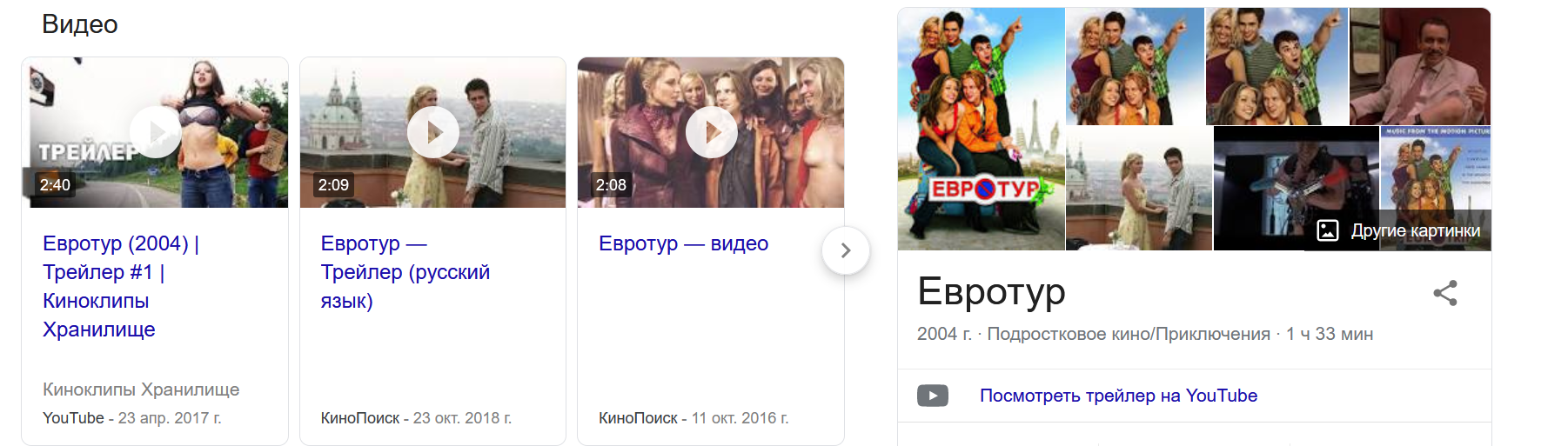Image resolution: width=1568 pixels, height=446 pixels.
Task: Open the 'Евротур — видео' link
Action: [x=683, y=243]
